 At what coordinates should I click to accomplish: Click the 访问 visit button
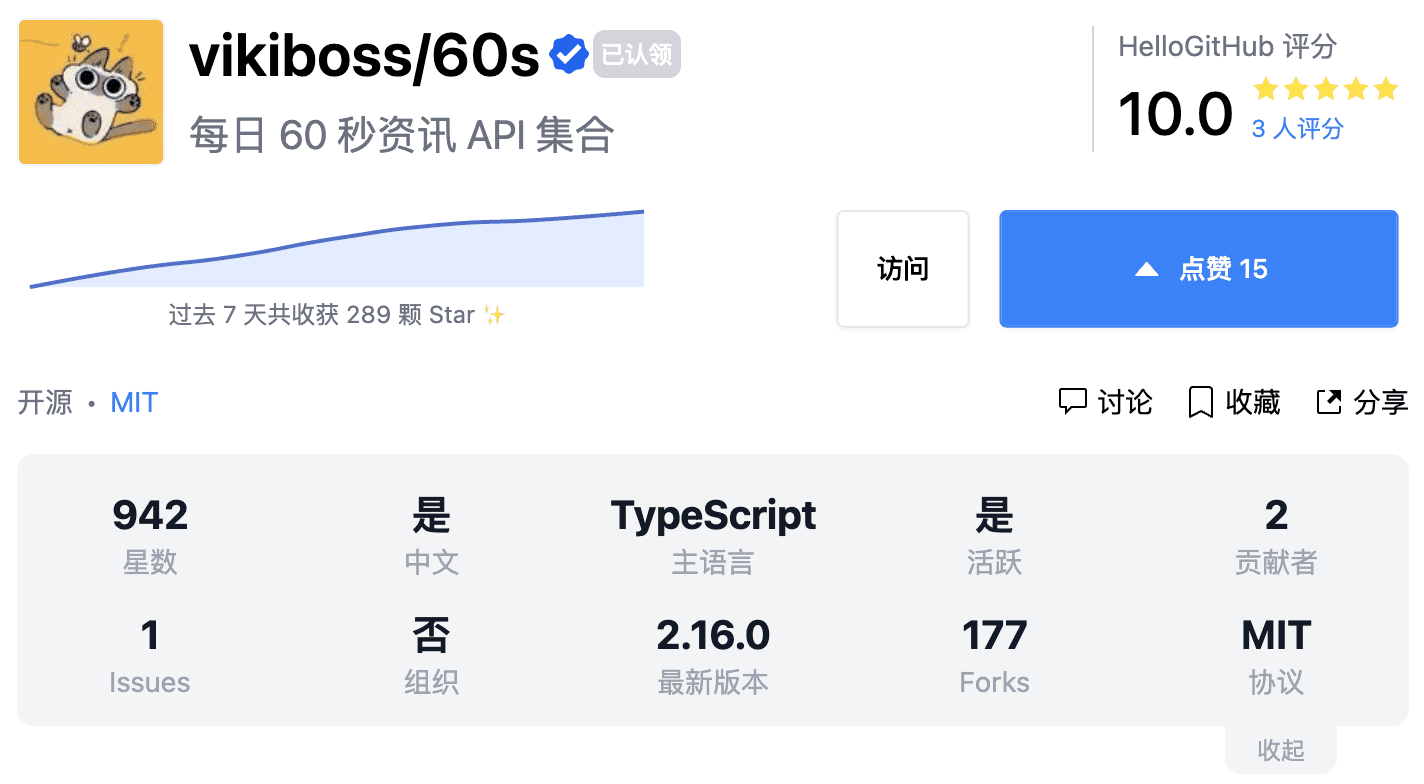coord(902,269)
